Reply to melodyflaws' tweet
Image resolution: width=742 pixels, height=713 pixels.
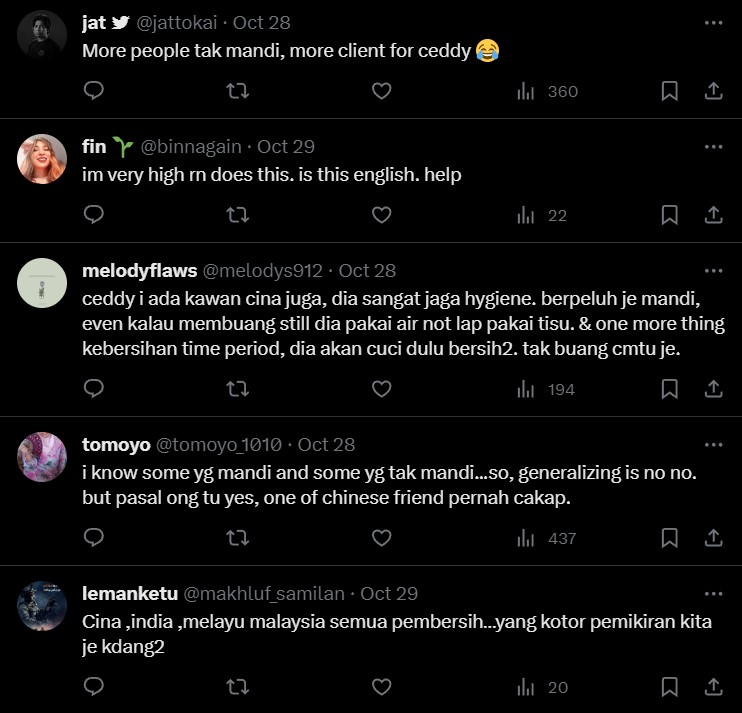(x=93, y=389)
